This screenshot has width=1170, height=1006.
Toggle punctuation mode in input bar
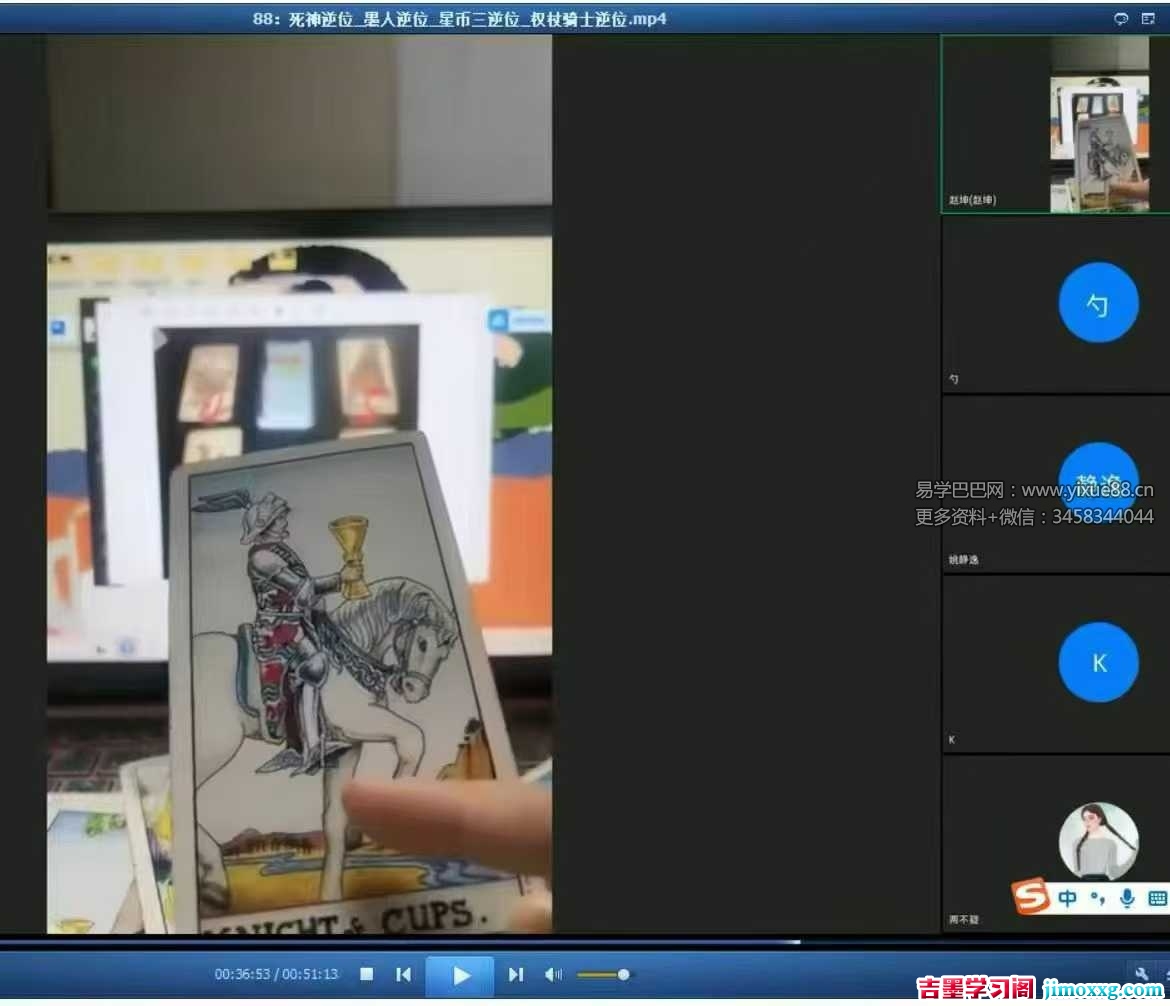(1098, 898)
